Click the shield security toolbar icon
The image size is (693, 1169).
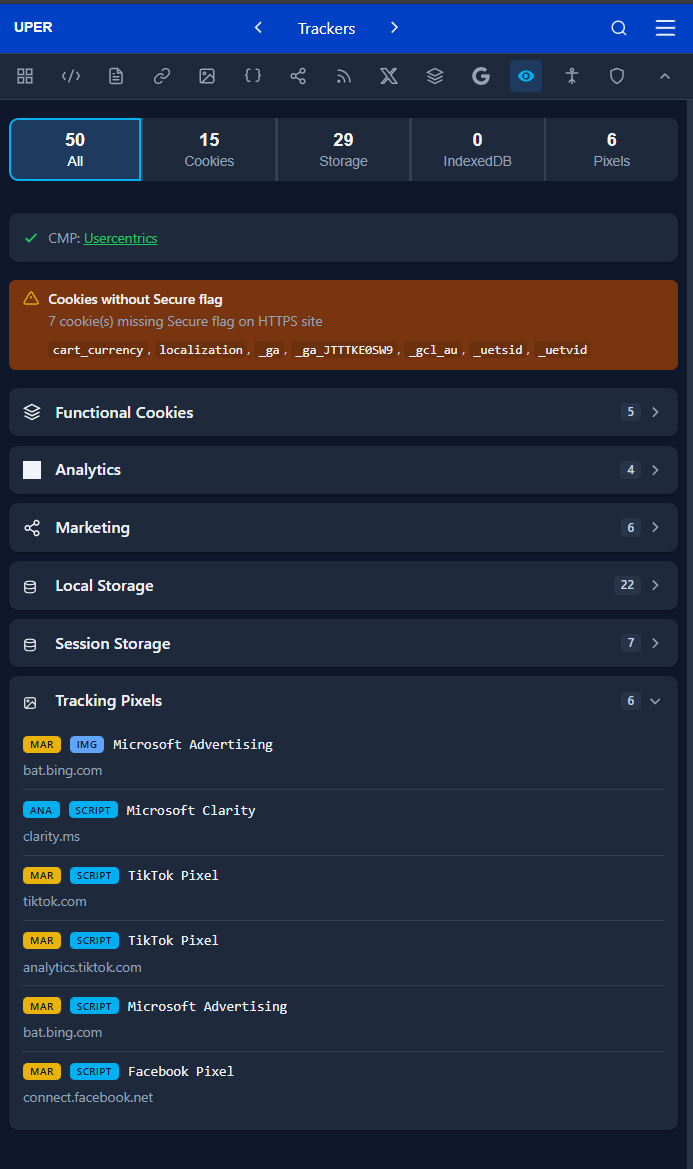coord(616,75)
